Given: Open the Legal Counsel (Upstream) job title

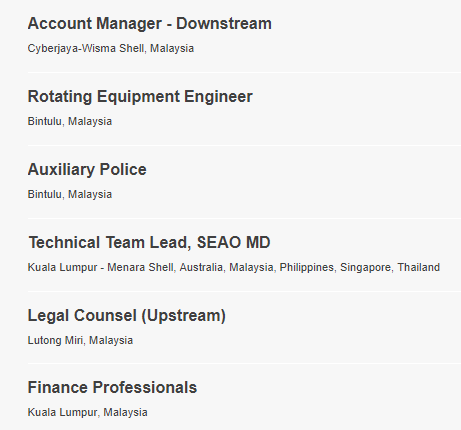Looking at the screenshot, I should pyautogui.click(x=127, y=316).
